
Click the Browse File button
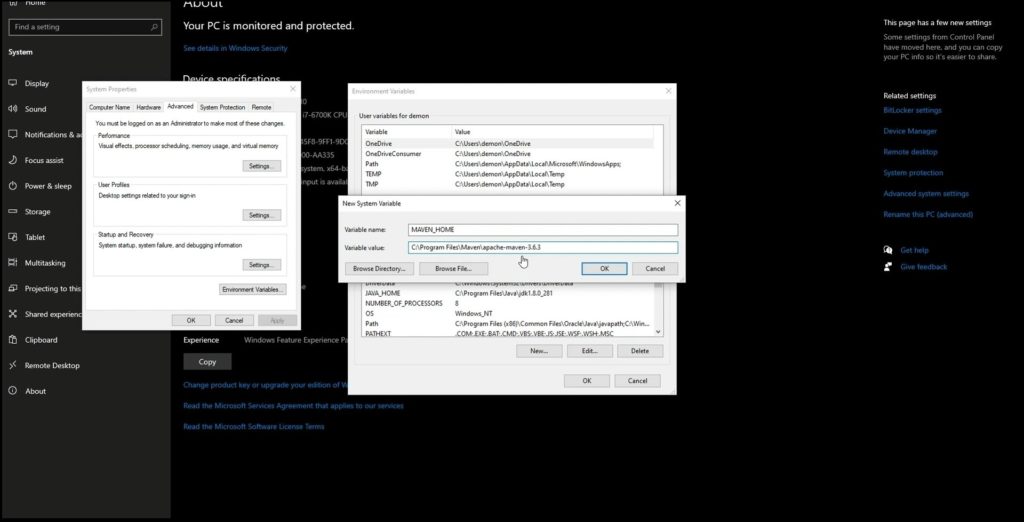point(453,269)
